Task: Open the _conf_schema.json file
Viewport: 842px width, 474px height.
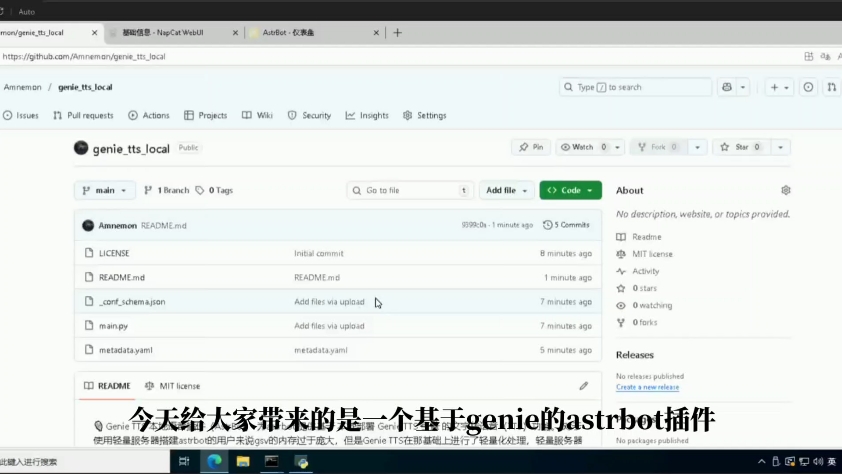Action: pos(132,302)
